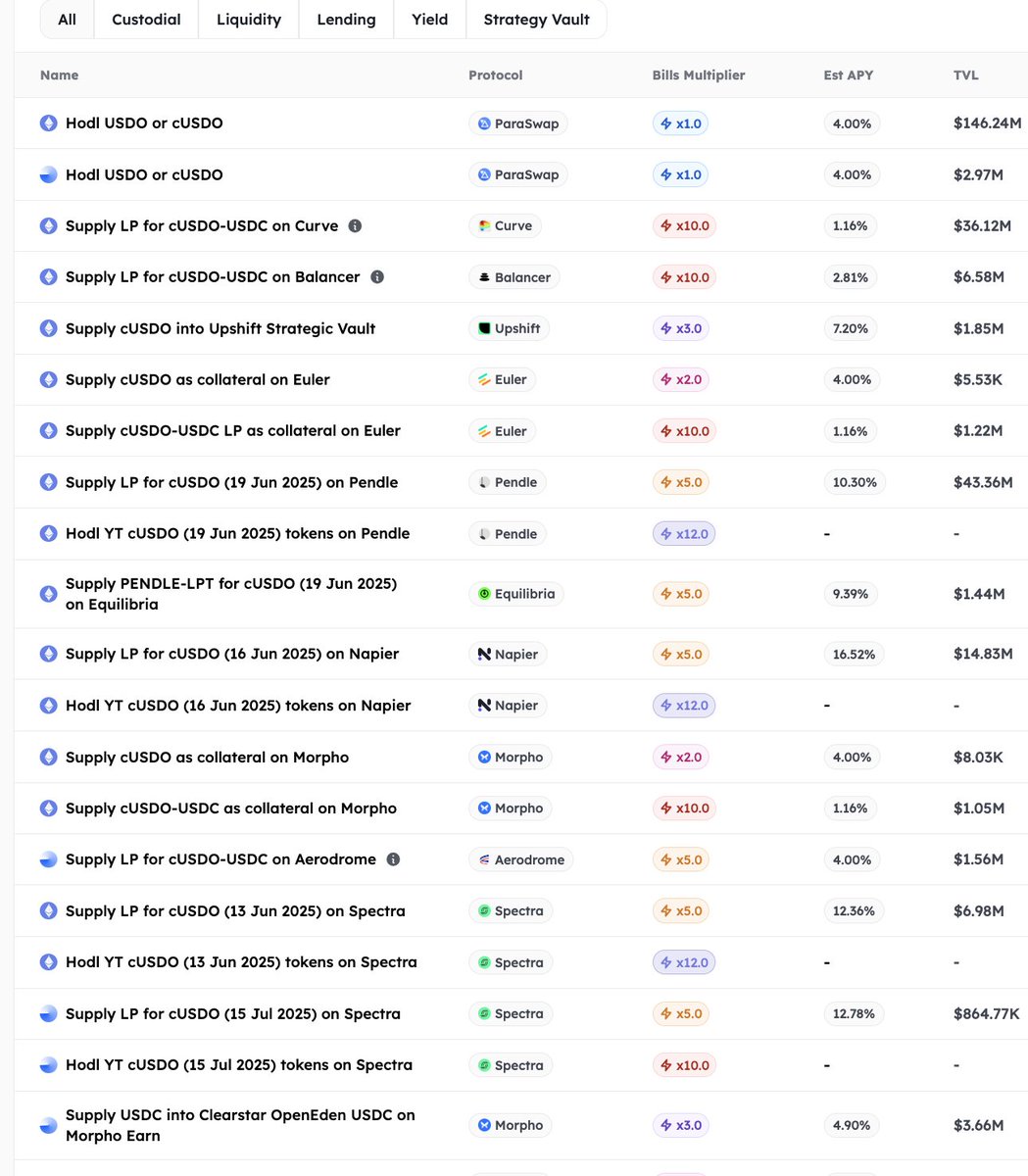Open Supply cUSDO into Upshift Strategic Vault
Screen dimensions: 1028x1176
point(220,328)
